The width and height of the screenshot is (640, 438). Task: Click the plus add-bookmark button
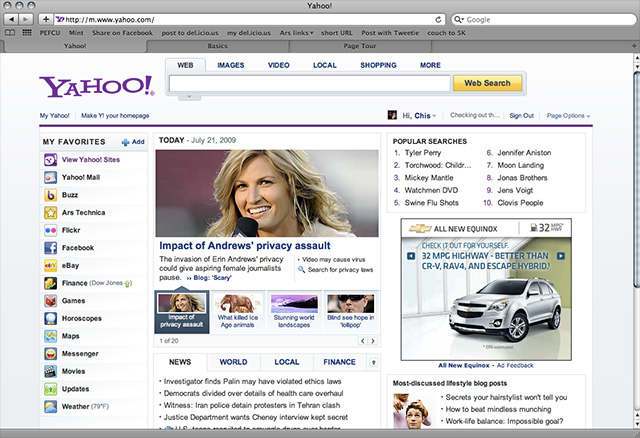pyautogui.click(x=46, y=19)
